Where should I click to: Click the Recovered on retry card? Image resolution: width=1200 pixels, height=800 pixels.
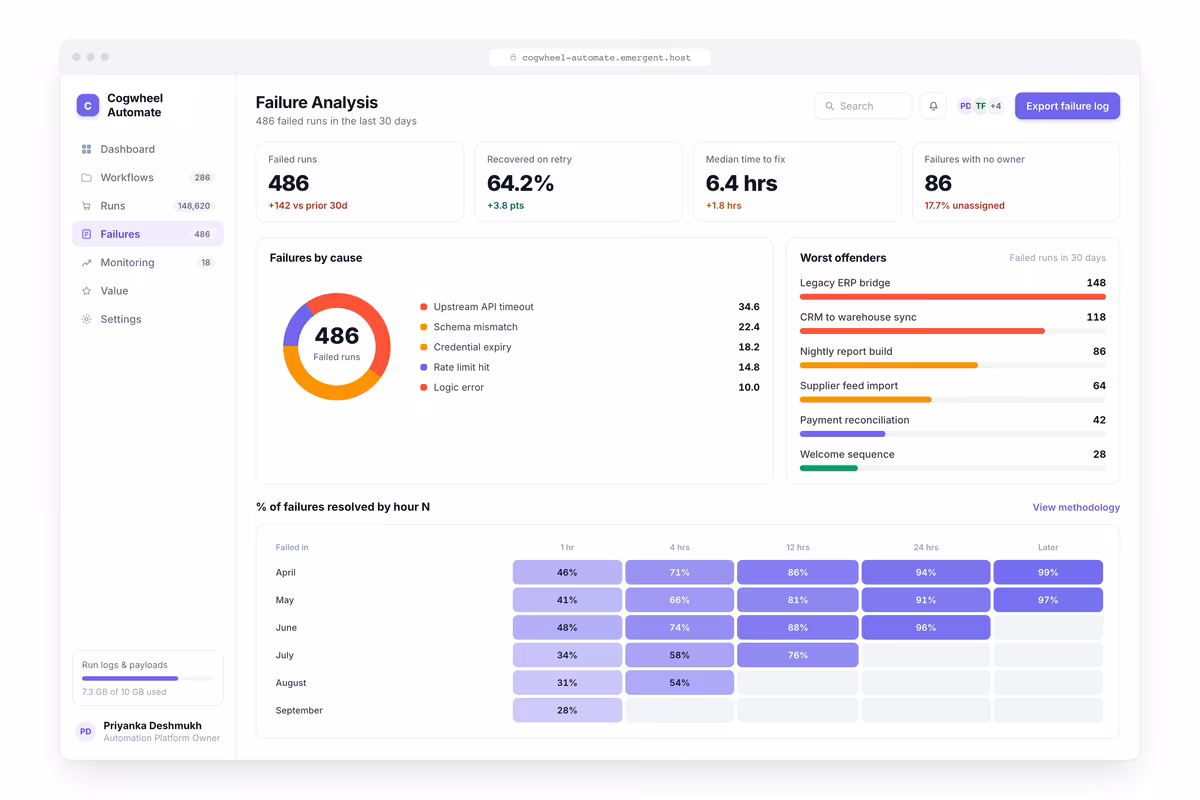(578, 182)
